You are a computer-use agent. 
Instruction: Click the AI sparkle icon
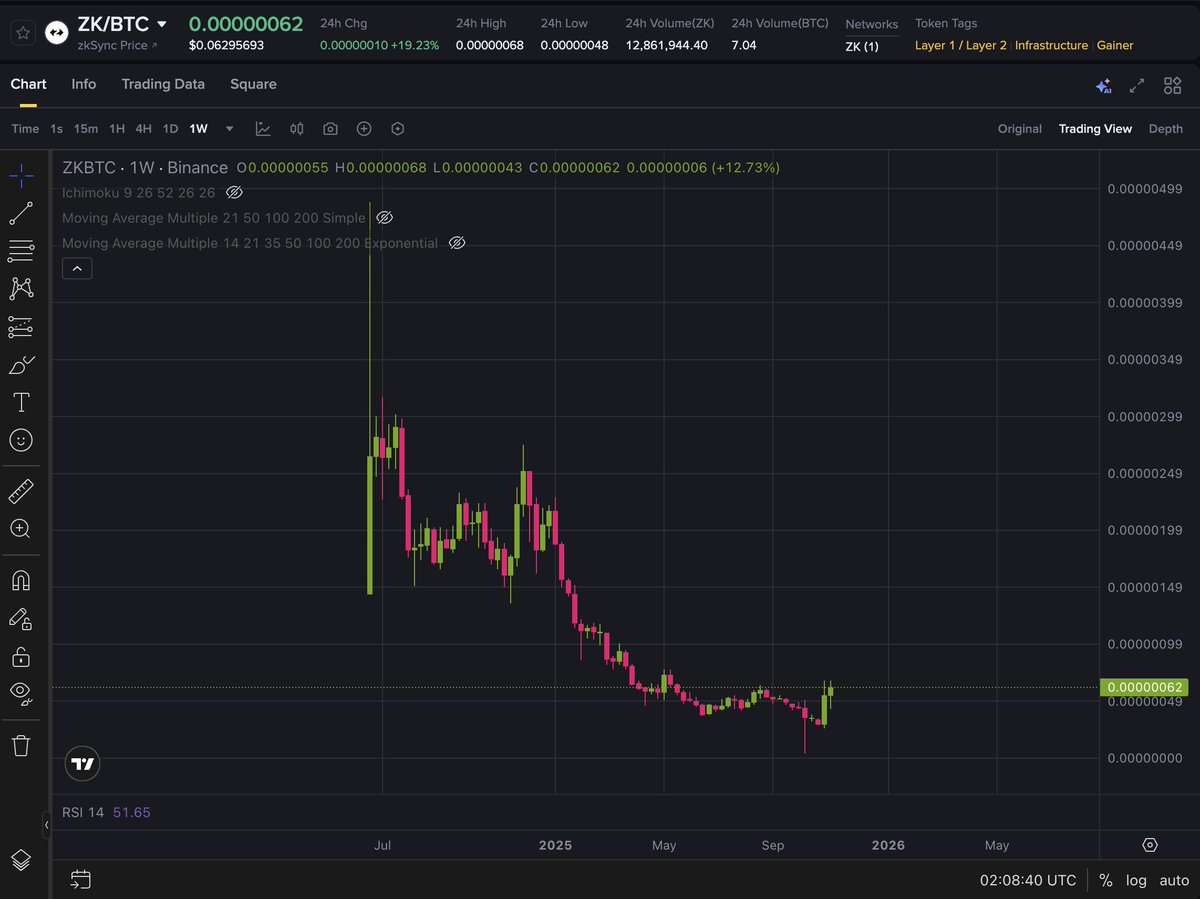click(1103, 86)
